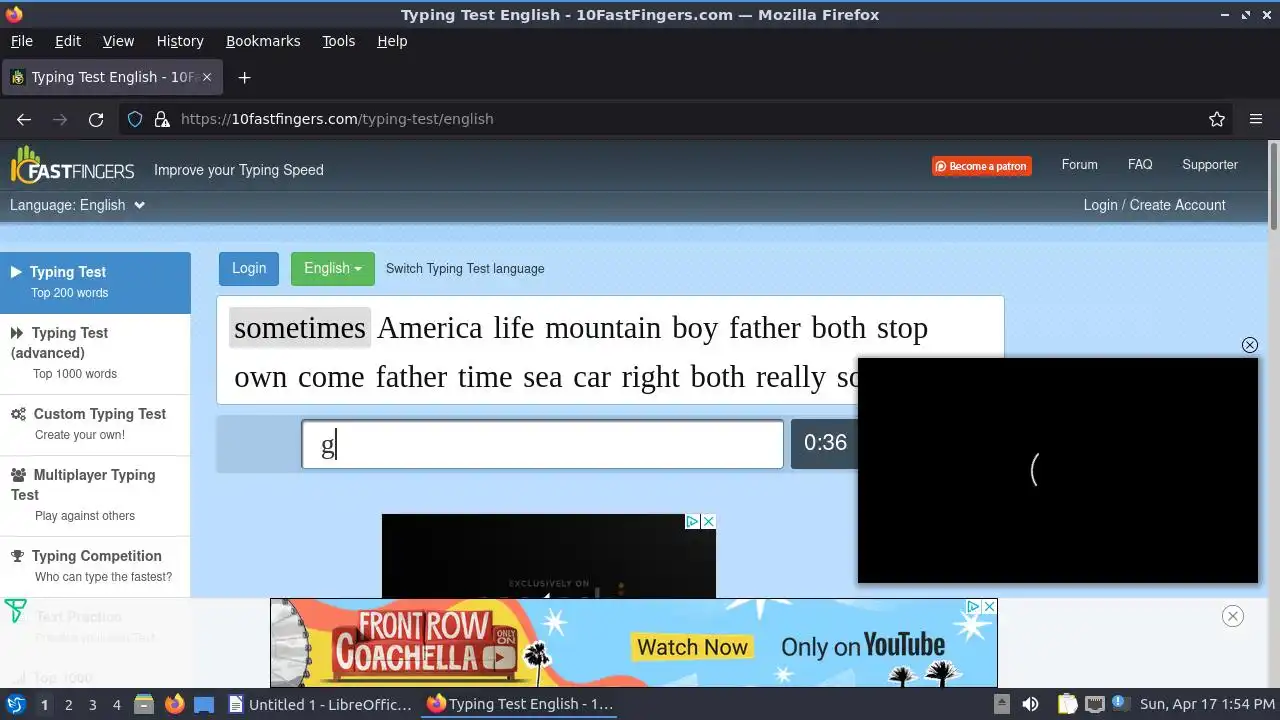Switch to Untitled 1 LibreOffice taskbar window
Image resolution: width=1280 pixels, height=720 pixels.
click(x=321, y=704)
